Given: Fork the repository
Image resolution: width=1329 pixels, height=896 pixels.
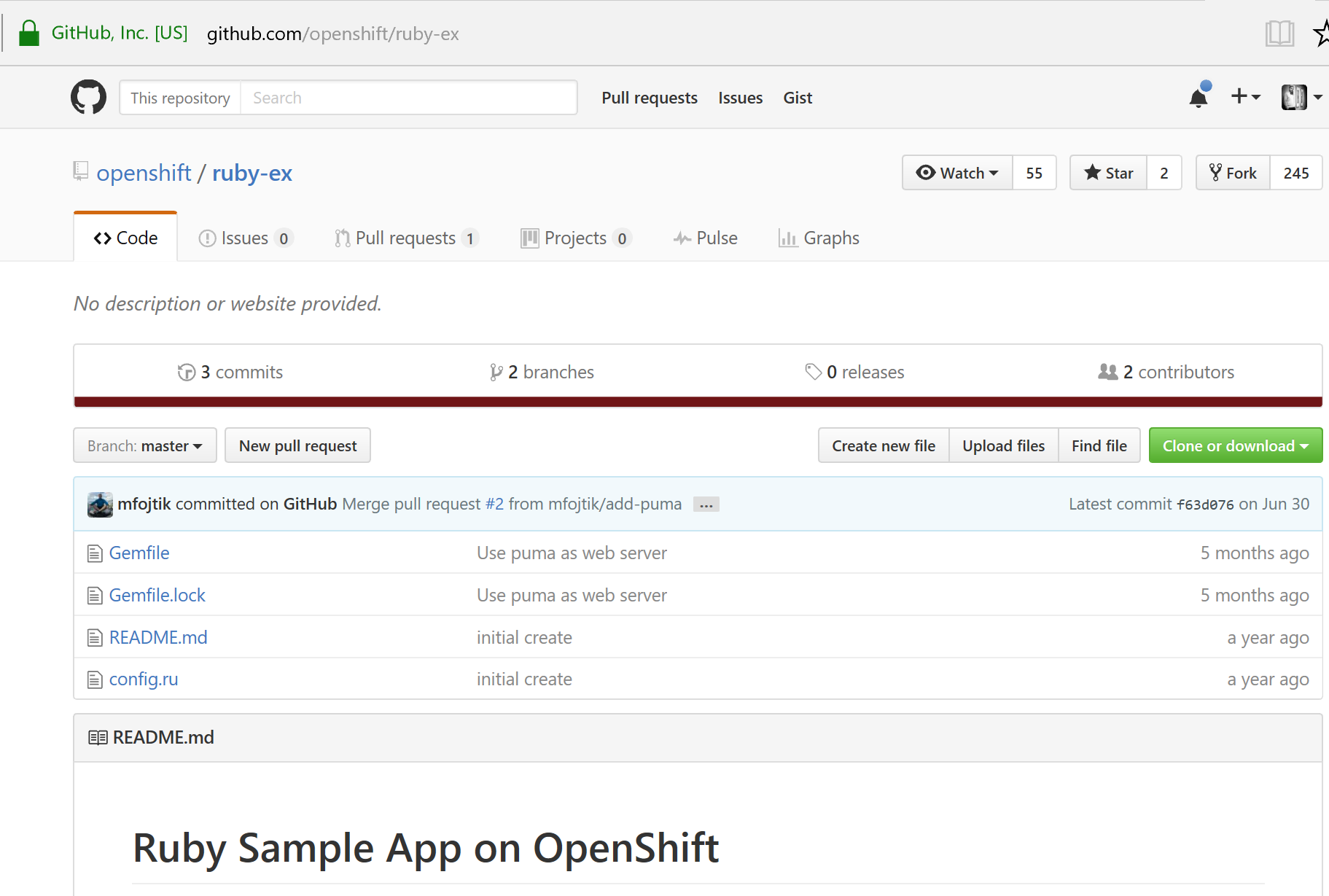Looking at the screenshot, I should (x=1233, y=173).
